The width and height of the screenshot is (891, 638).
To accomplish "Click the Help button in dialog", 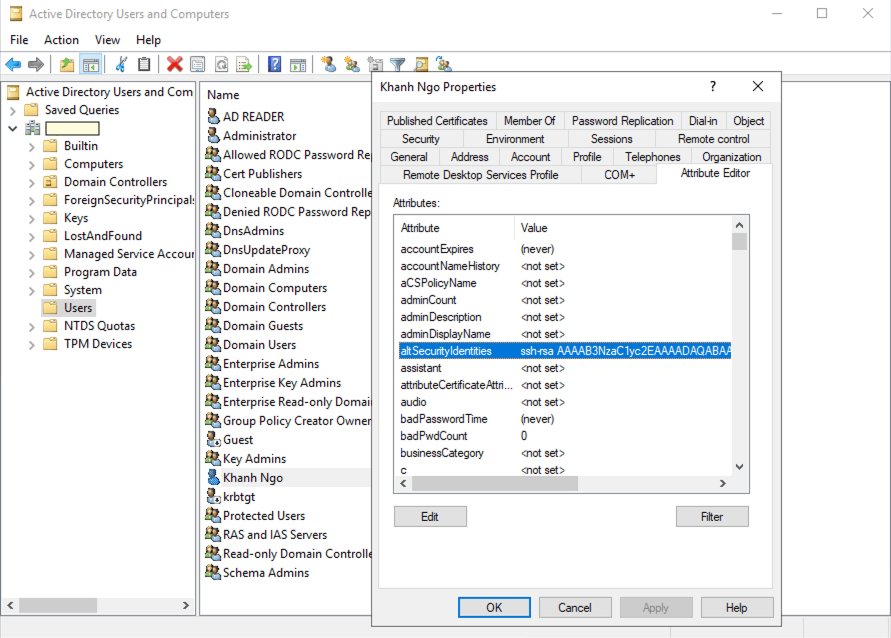I will click(737, 607).
